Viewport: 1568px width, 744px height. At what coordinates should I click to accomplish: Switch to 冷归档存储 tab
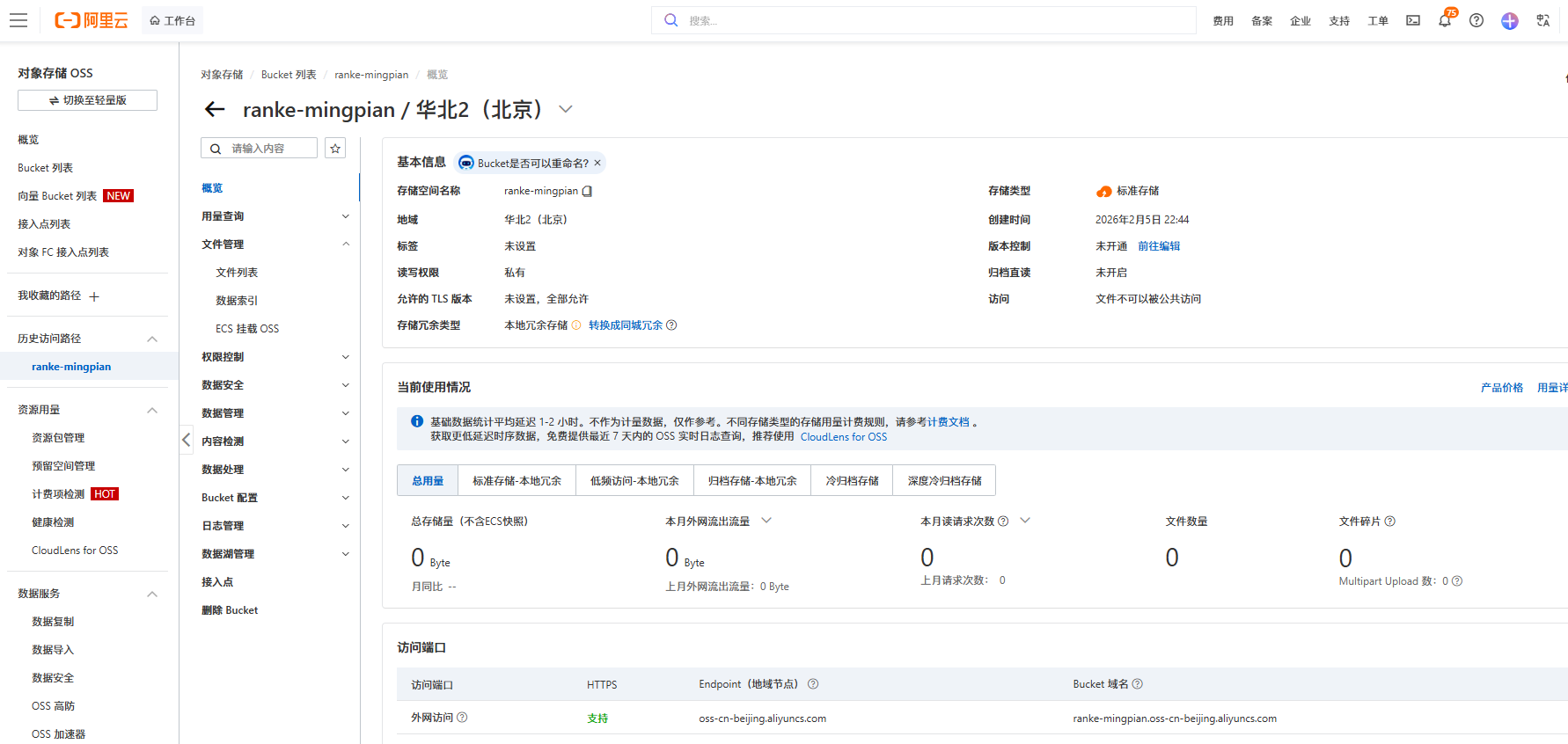click(x=852, y=481)
